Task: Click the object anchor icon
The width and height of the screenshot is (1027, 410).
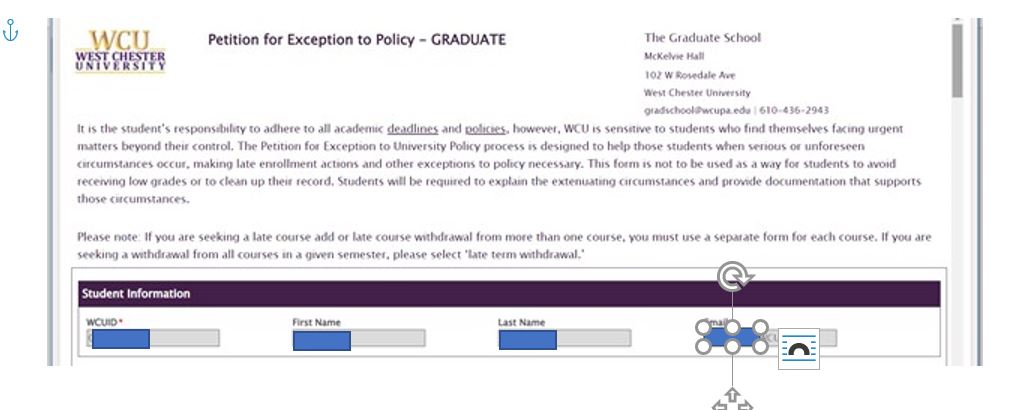Action: 10,30
